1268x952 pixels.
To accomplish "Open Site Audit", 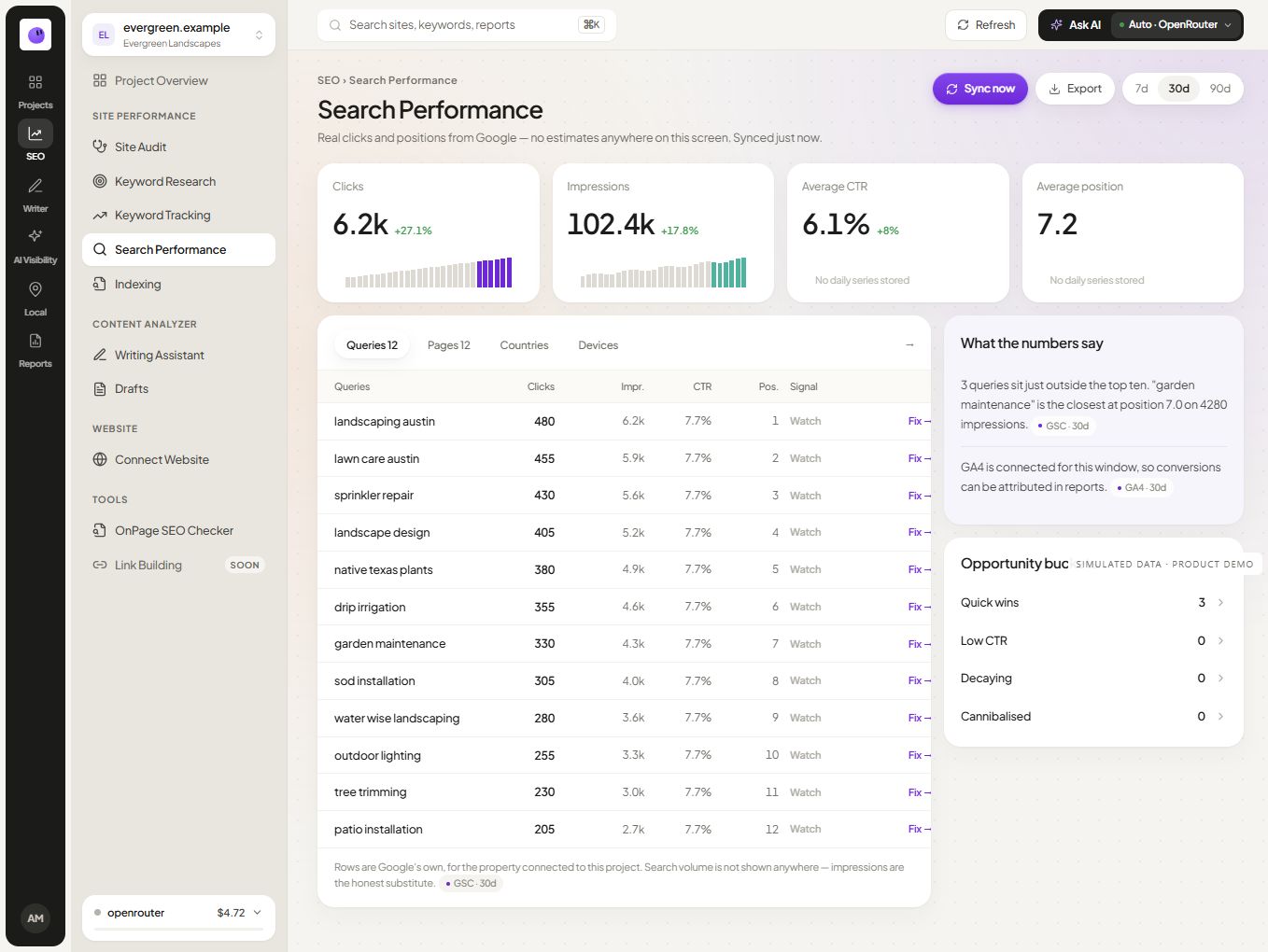I will click(x=178, y=147).
